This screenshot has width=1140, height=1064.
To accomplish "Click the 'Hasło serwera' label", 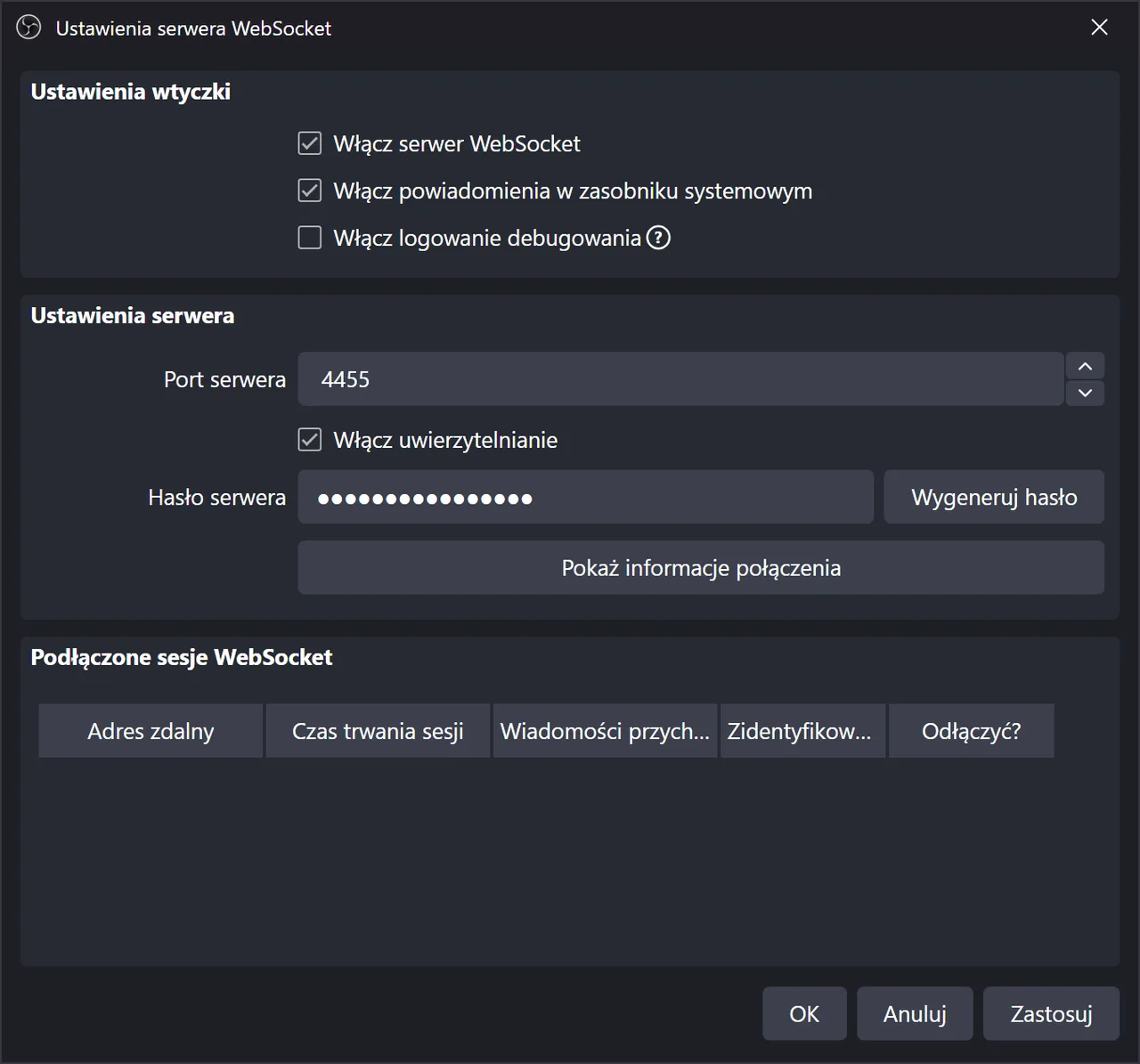I will click(217, 498).
